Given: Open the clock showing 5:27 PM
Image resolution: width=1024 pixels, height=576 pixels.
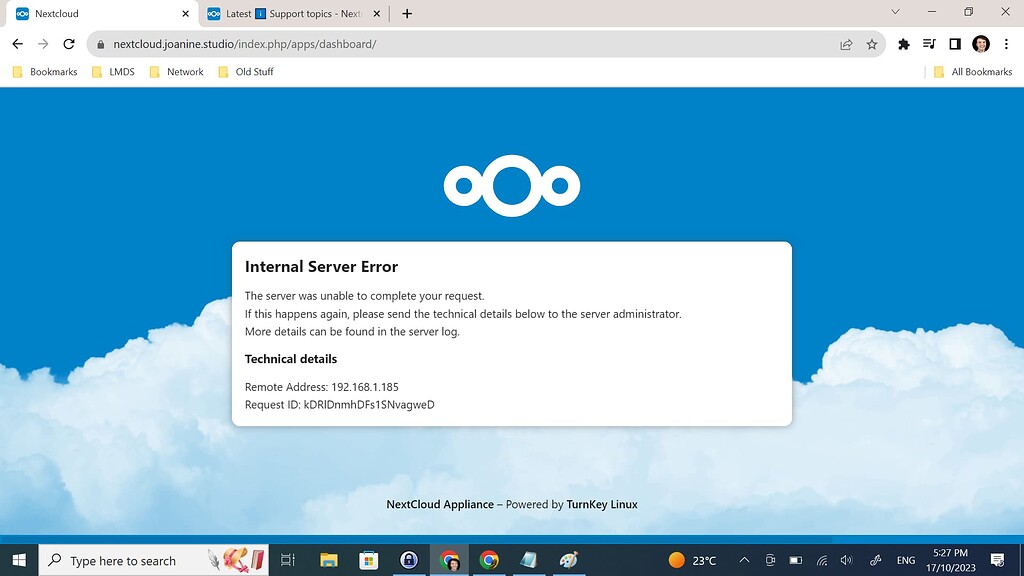Looking at the screenshot, I should tap(950, 560).
